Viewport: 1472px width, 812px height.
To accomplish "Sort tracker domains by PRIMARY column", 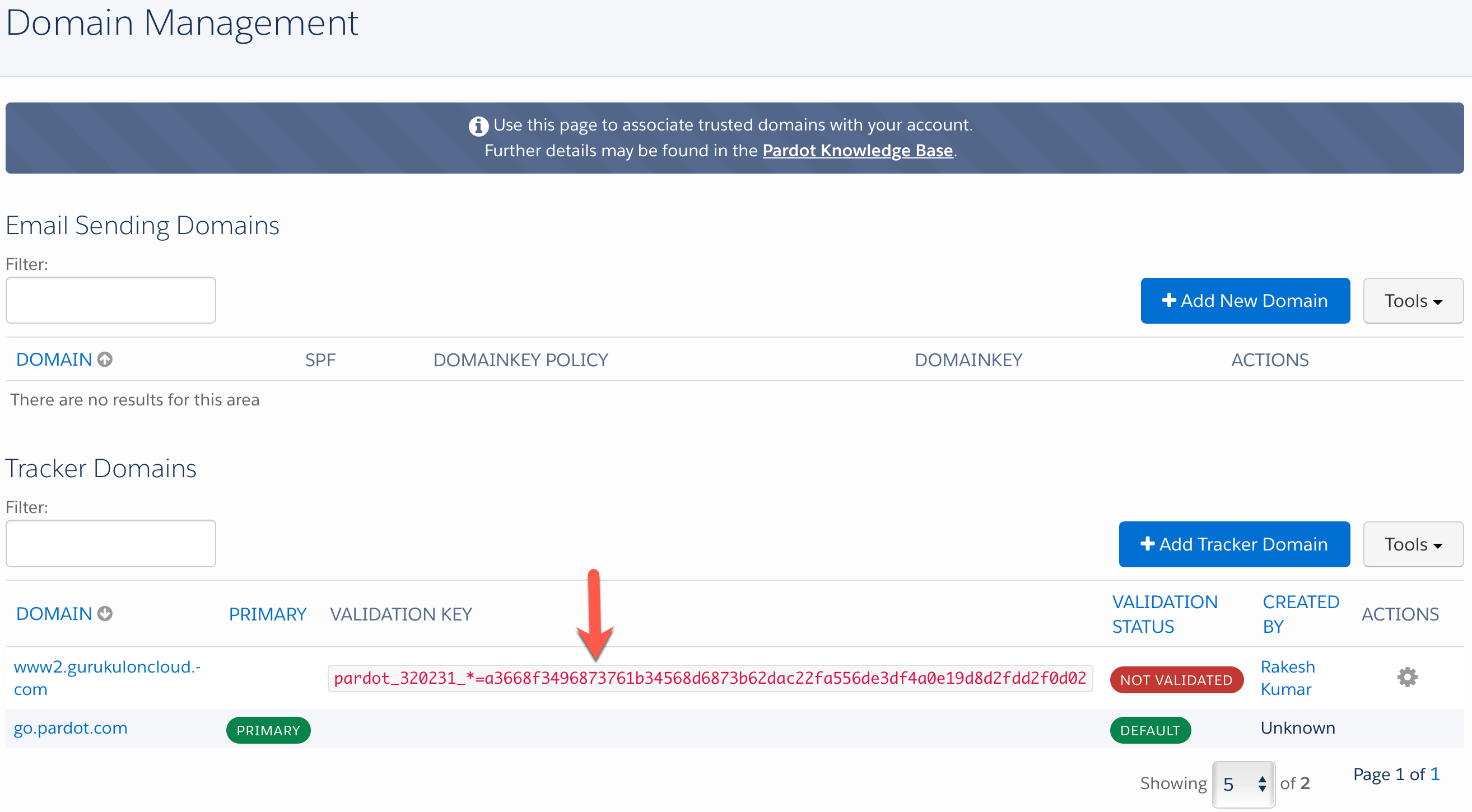I will tap(267, 614).
